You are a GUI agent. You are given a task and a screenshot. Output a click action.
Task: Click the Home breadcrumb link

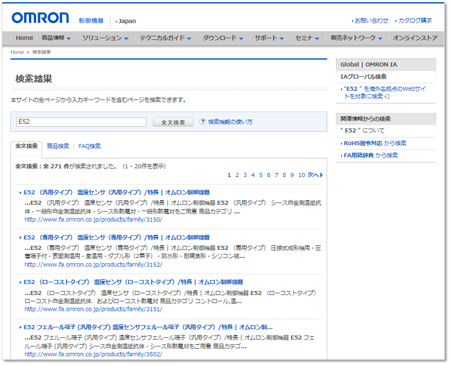pos(17,52)
